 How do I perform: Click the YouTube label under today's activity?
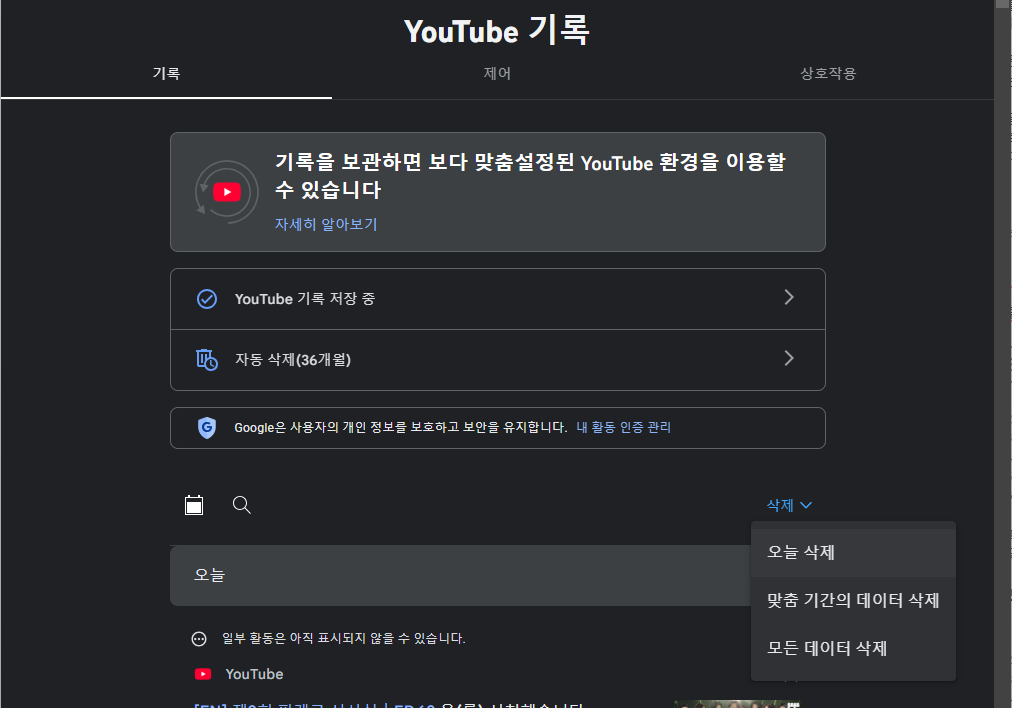click(254, 674)
